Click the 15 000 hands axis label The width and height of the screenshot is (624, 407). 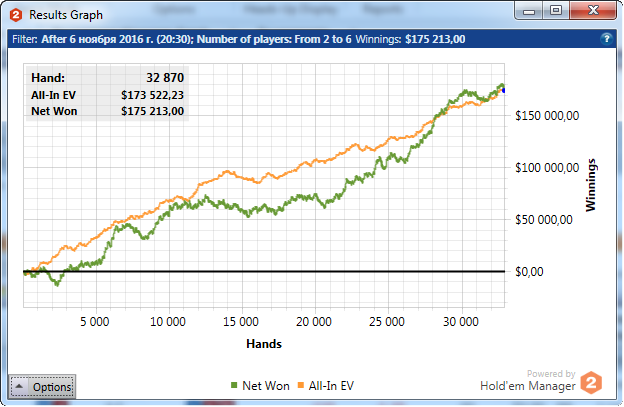point(241,321)
